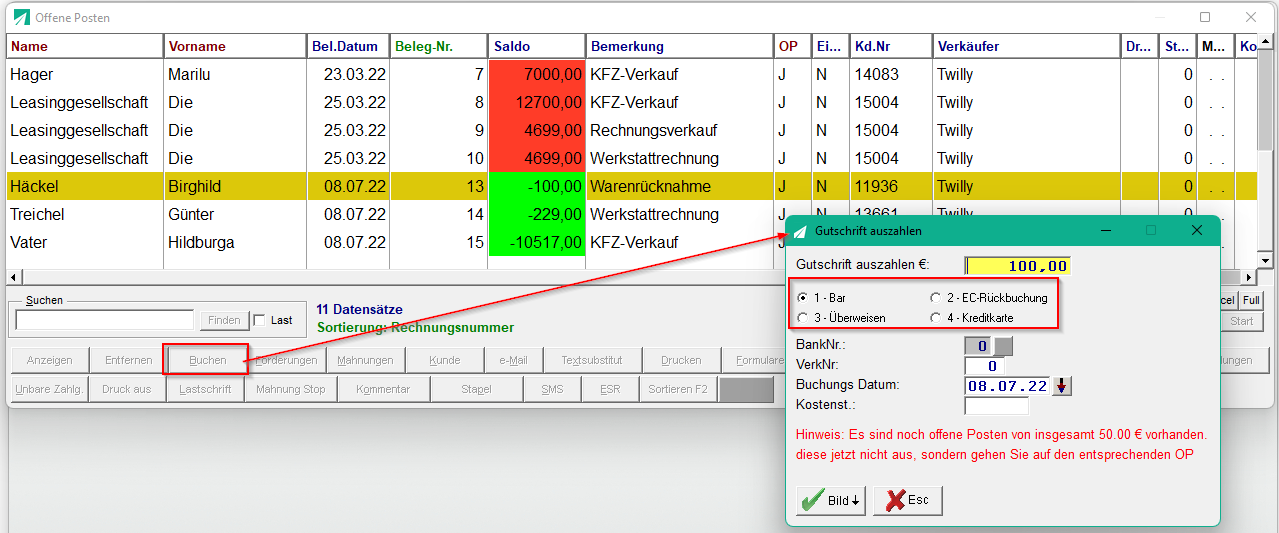The image size is (1279, 533).
Task: Click the Anzeigen button
Action: (x=49, y=360)
